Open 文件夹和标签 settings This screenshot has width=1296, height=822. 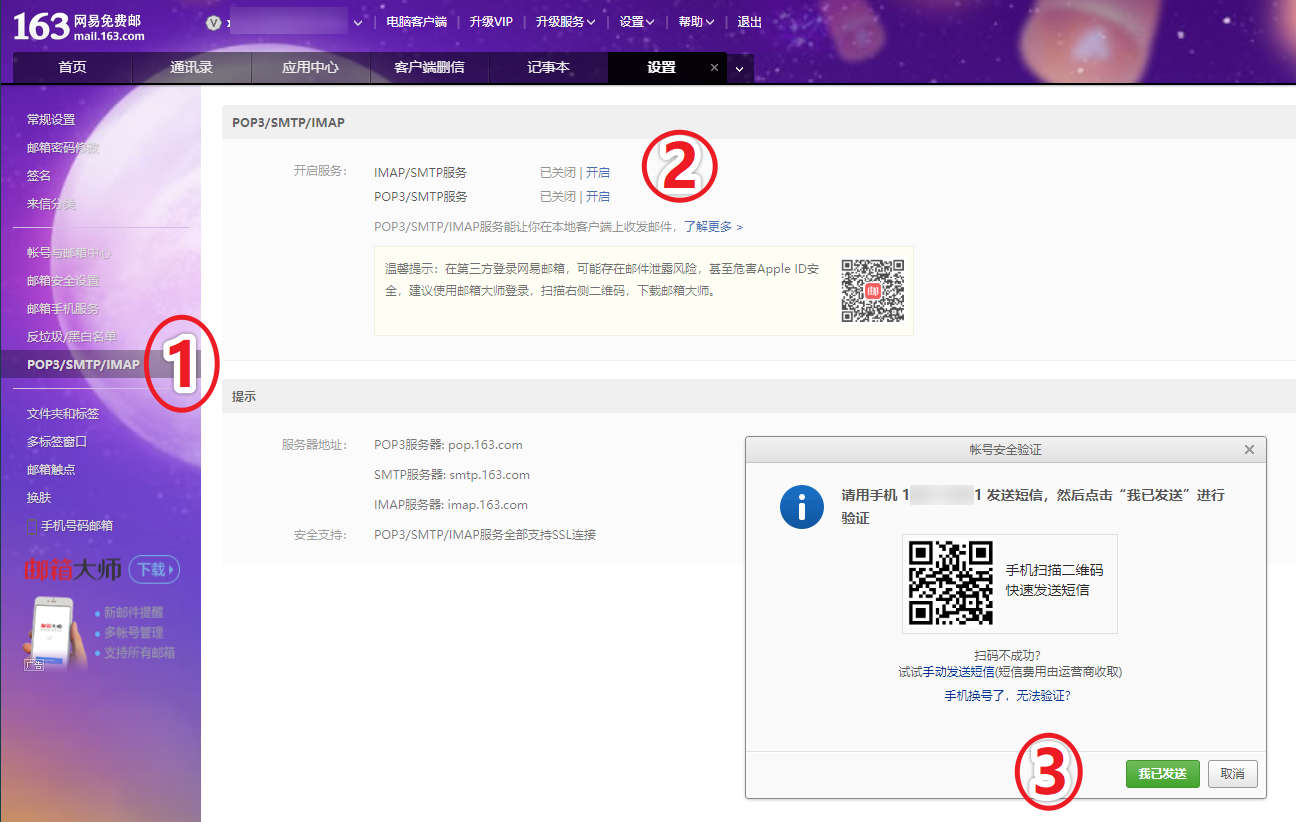[63, 414]
